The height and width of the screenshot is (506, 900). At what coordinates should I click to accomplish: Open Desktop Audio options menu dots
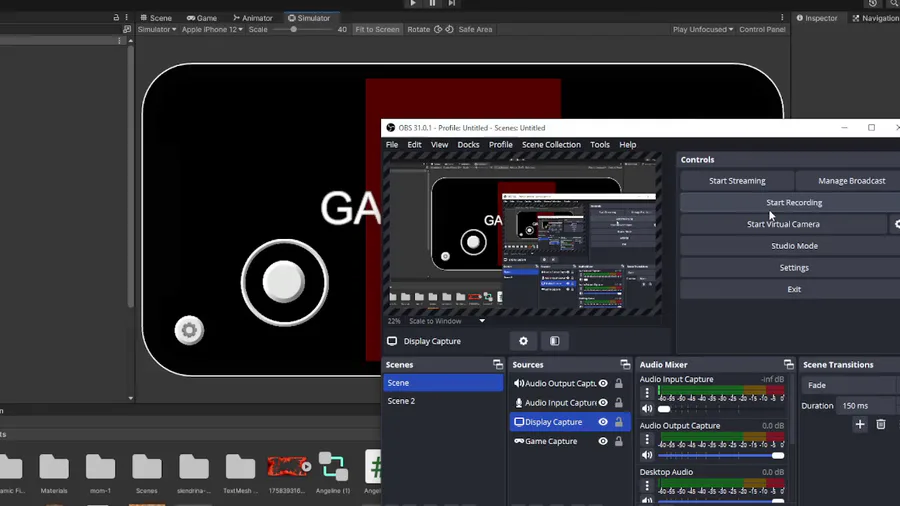(647, 485)
